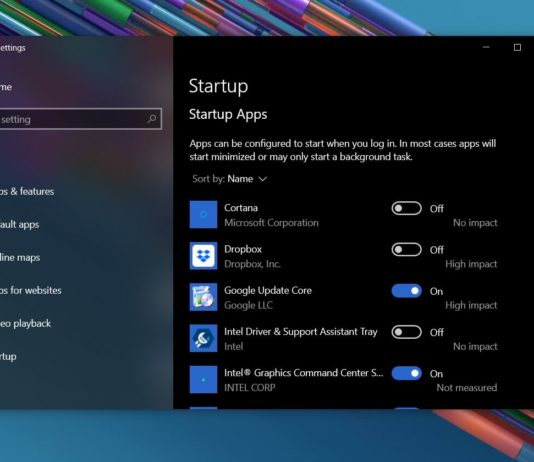
Task: Click the Dropbox app icon
Action: [x=203, y=256]
